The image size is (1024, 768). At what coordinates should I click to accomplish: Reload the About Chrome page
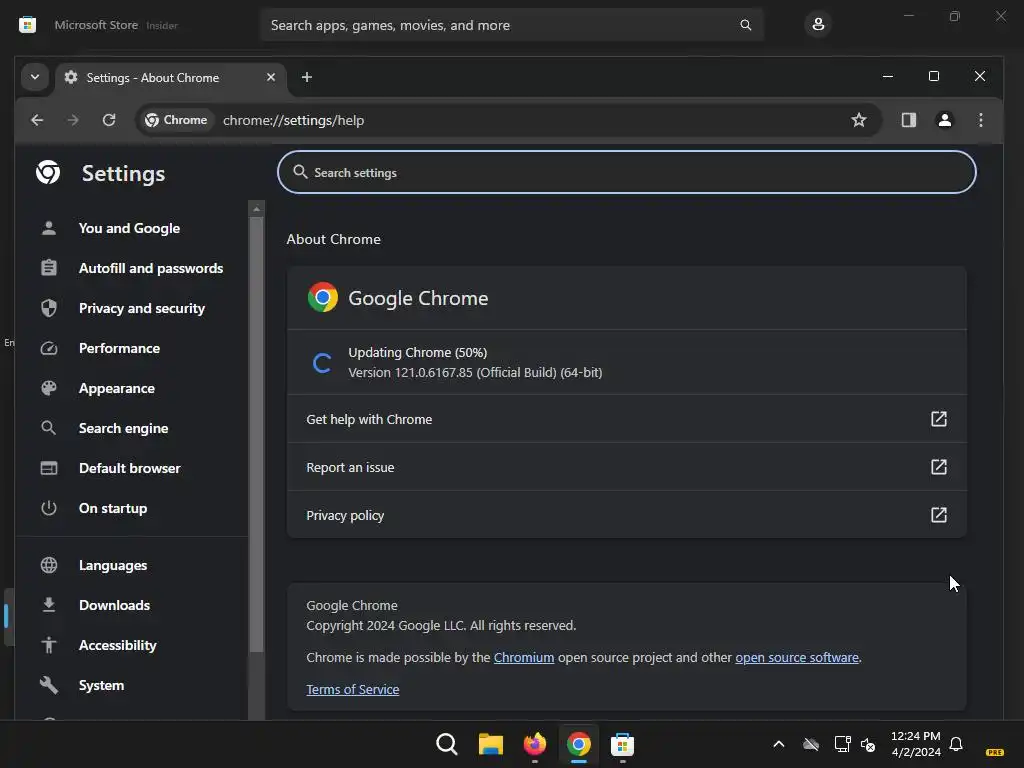pyautogui.click(x=109, y=120)
